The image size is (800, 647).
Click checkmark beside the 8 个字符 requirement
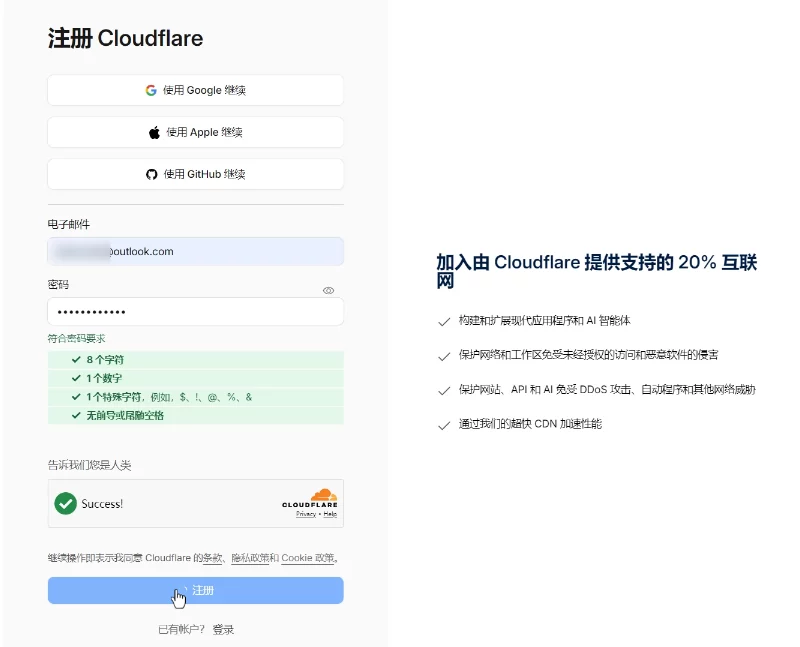tap(76, 359)
